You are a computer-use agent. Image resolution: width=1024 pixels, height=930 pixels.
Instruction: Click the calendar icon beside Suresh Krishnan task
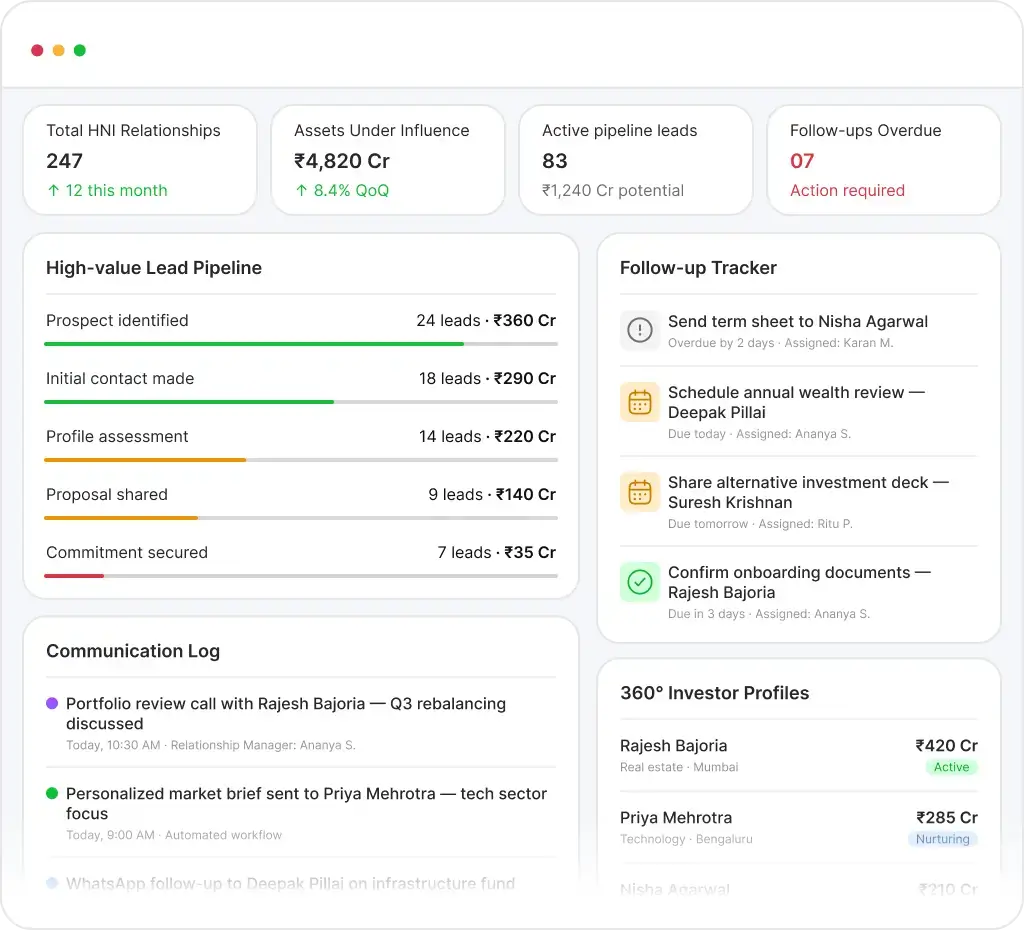[x=640, y=492]
